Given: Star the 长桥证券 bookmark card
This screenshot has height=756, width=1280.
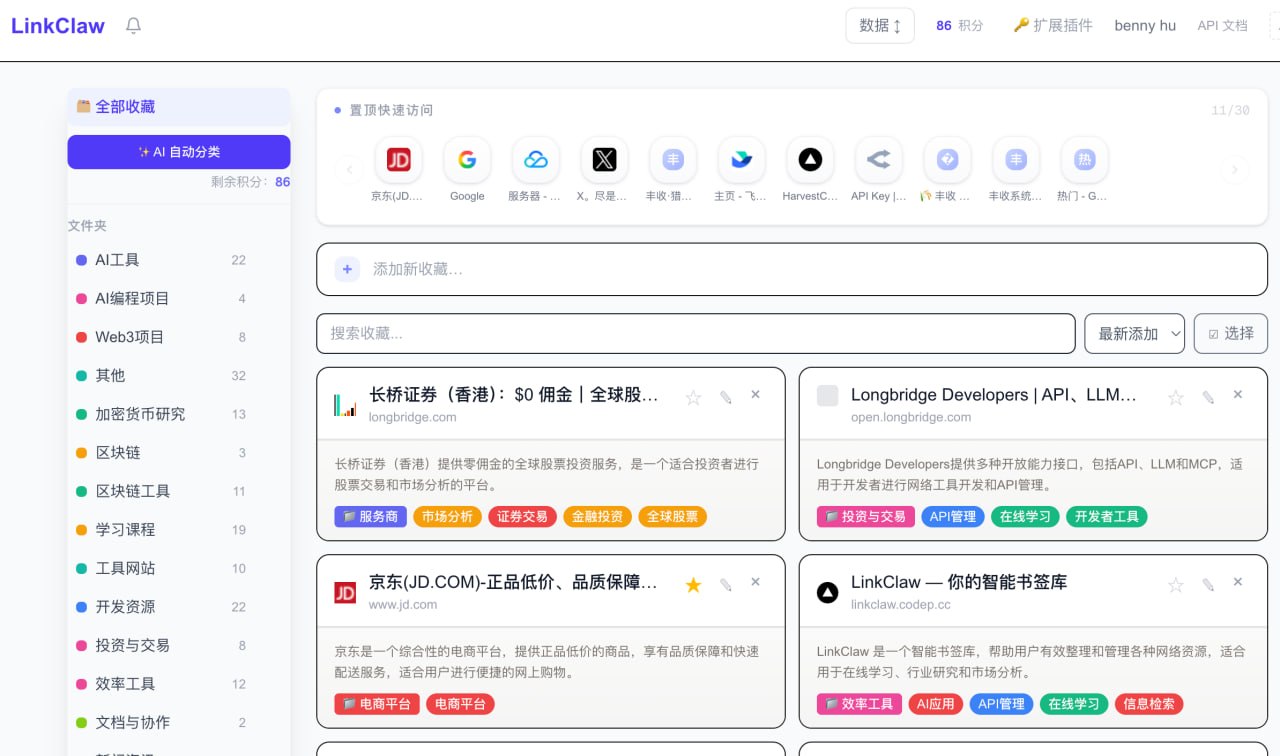Looking at the screenshot, I should pos(693,398).
